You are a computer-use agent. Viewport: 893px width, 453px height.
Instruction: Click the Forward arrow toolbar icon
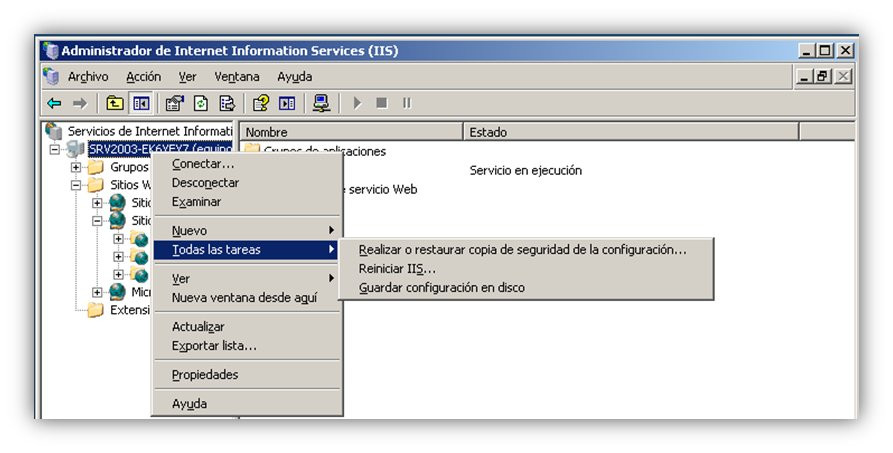point(80,103)
